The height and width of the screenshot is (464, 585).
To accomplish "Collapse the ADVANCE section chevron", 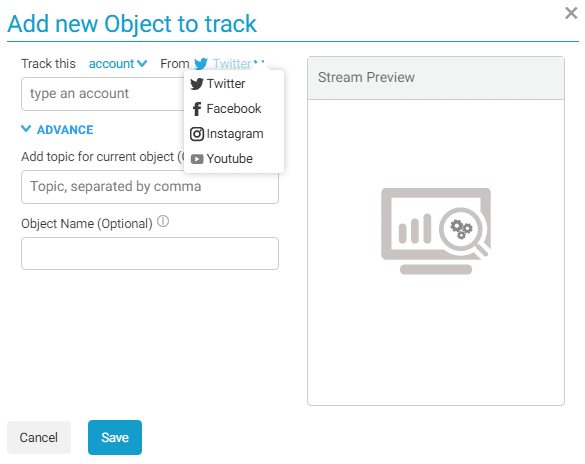I will click(x=26, y=129).
